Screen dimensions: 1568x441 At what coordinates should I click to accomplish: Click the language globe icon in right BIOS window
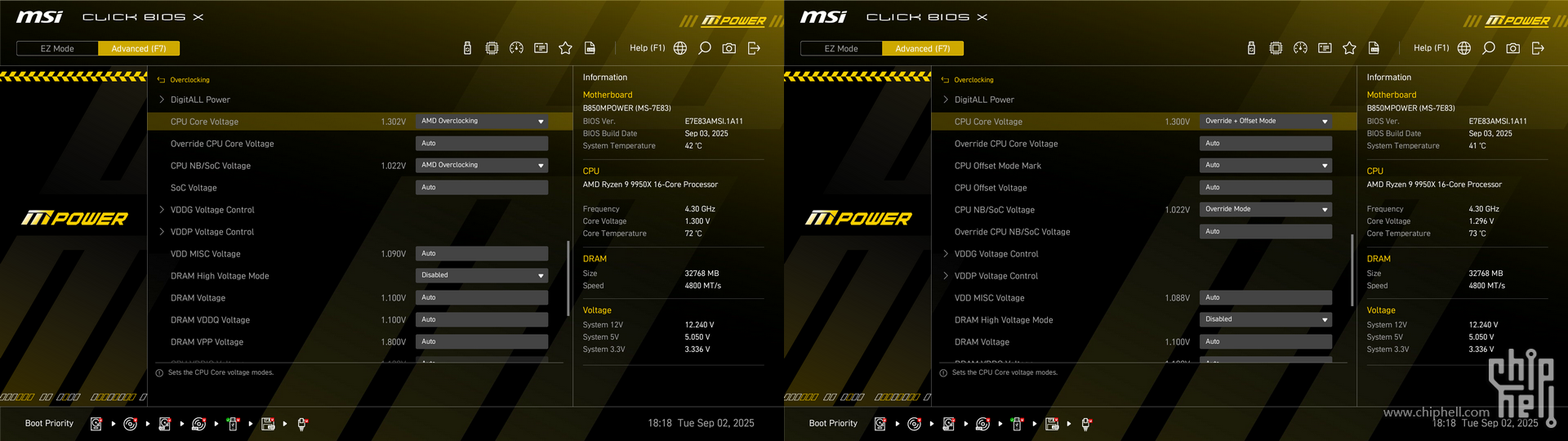[x=1464, y=48]
